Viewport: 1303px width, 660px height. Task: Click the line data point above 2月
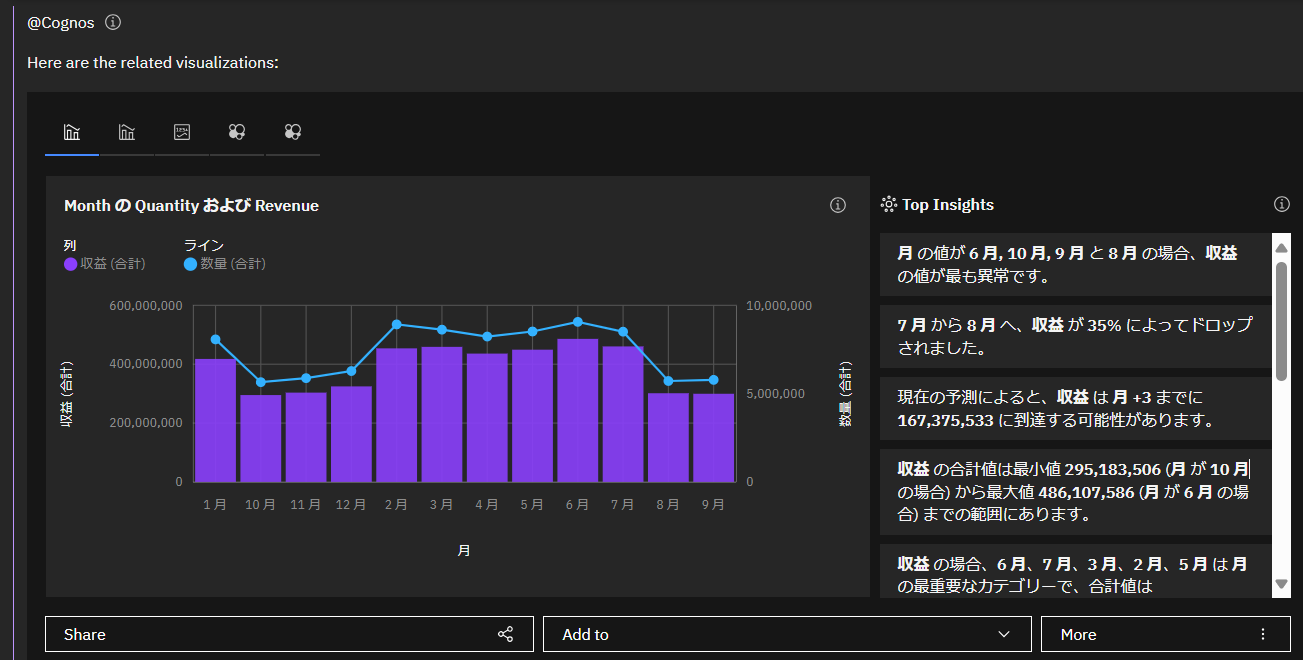click(x=396, y=324)
